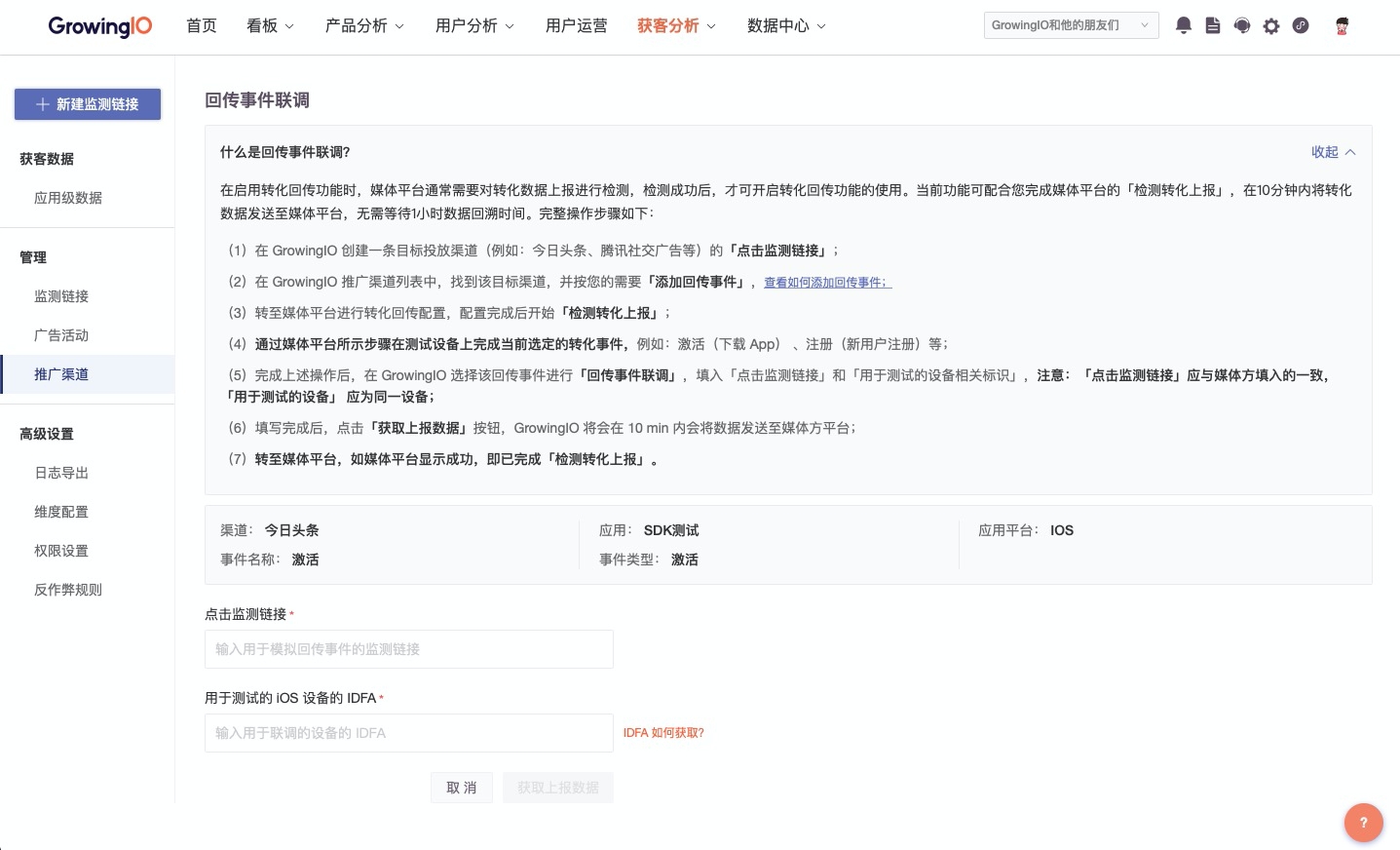Focus the 点击监测链接 input field
The image size is (1400, 850).
click(408, 649)
